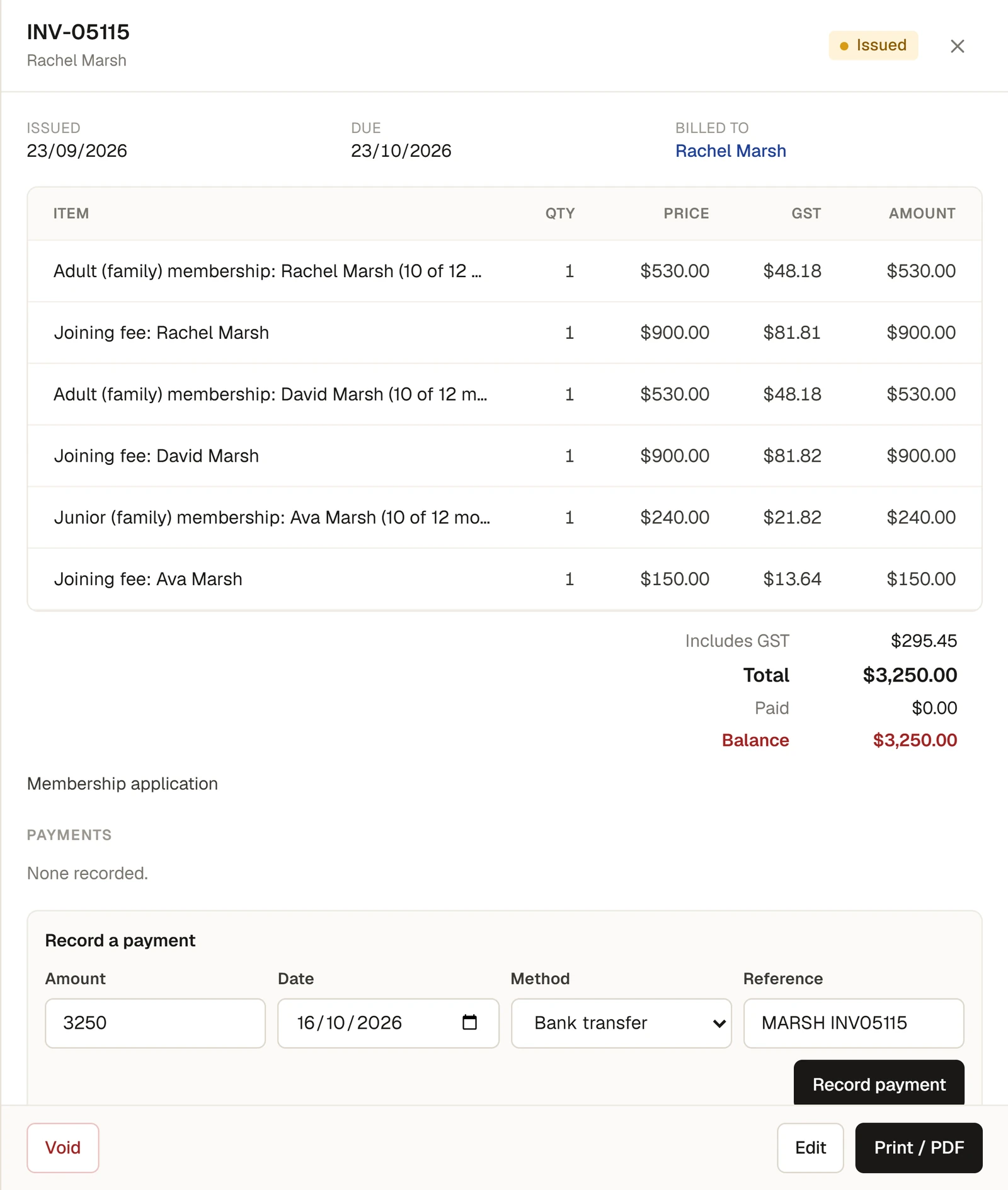Click the Includes GST $295.45 value

[x=924, y=641]
